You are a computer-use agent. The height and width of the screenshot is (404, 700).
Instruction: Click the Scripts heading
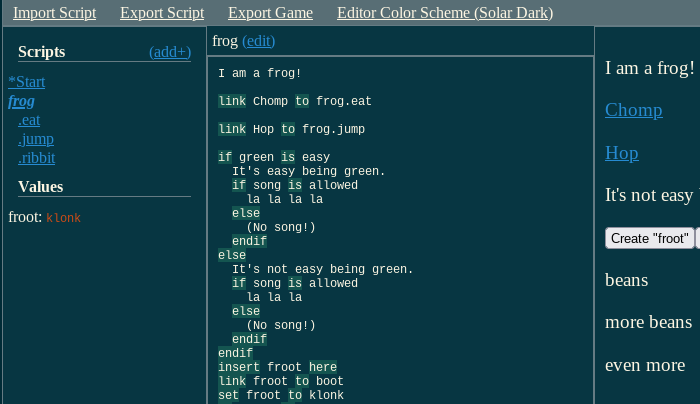click(42, 52)
